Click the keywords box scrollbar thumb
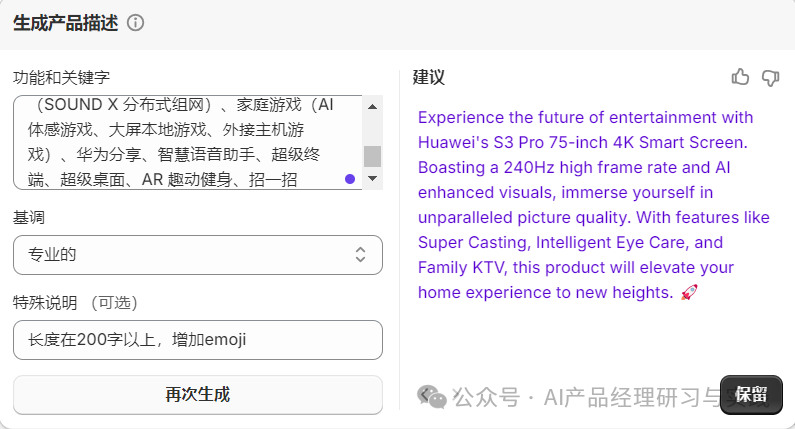The height and width of the screenshot is (429, 795). (x=372, y=156)
